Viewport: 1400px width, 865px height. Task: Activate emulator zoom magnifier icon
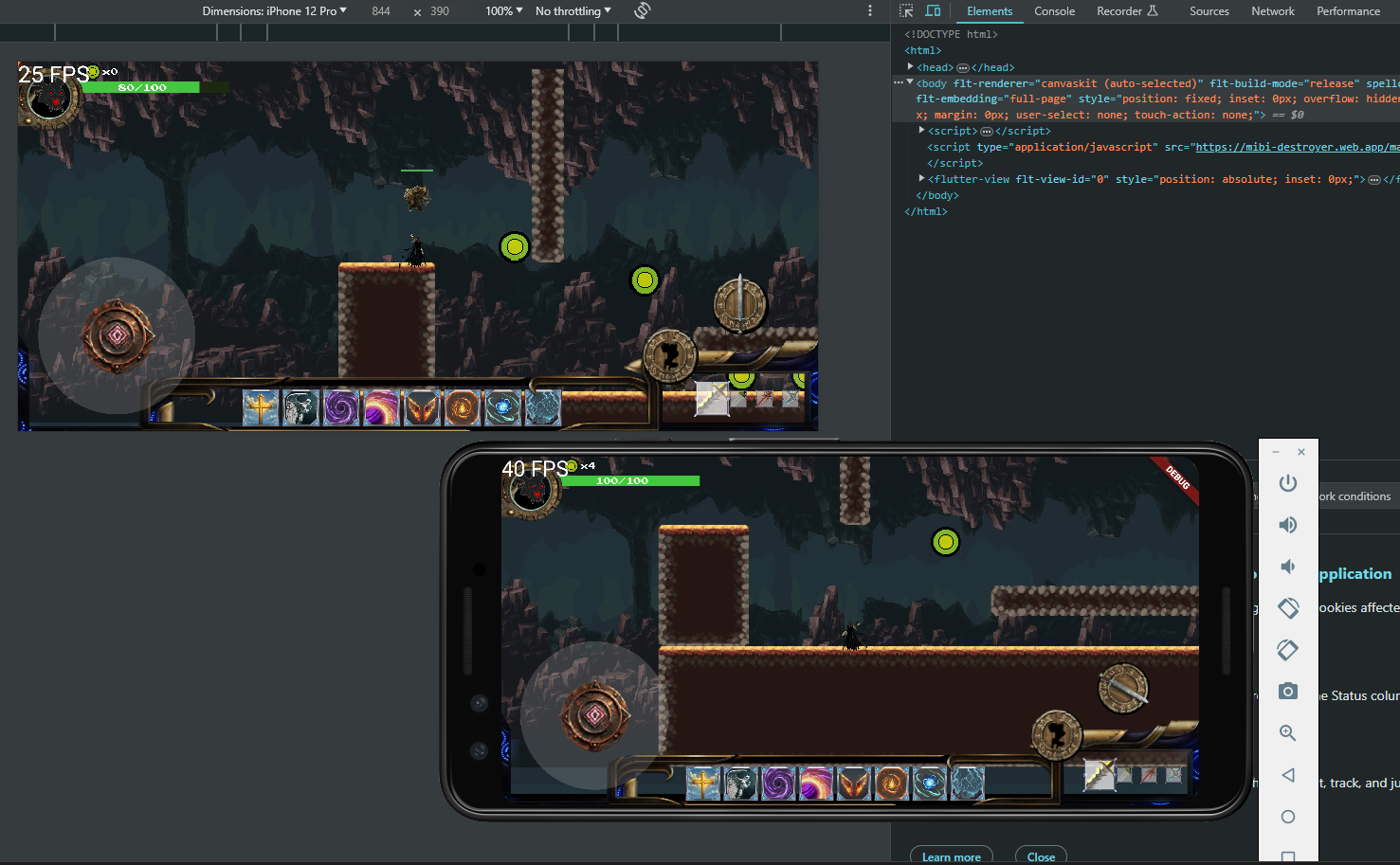pyautogui.click(x=1287, y=732)
